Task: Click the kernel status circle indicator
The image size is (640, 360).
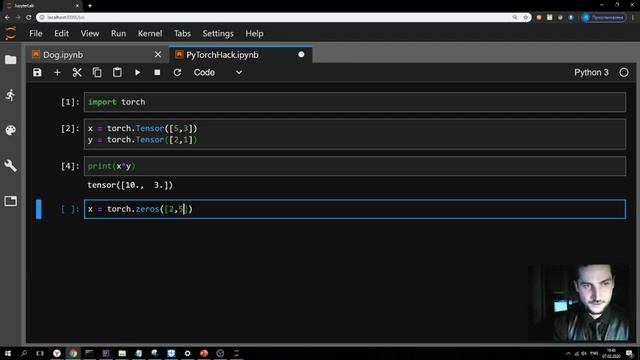Action: [x=624, y=73]
